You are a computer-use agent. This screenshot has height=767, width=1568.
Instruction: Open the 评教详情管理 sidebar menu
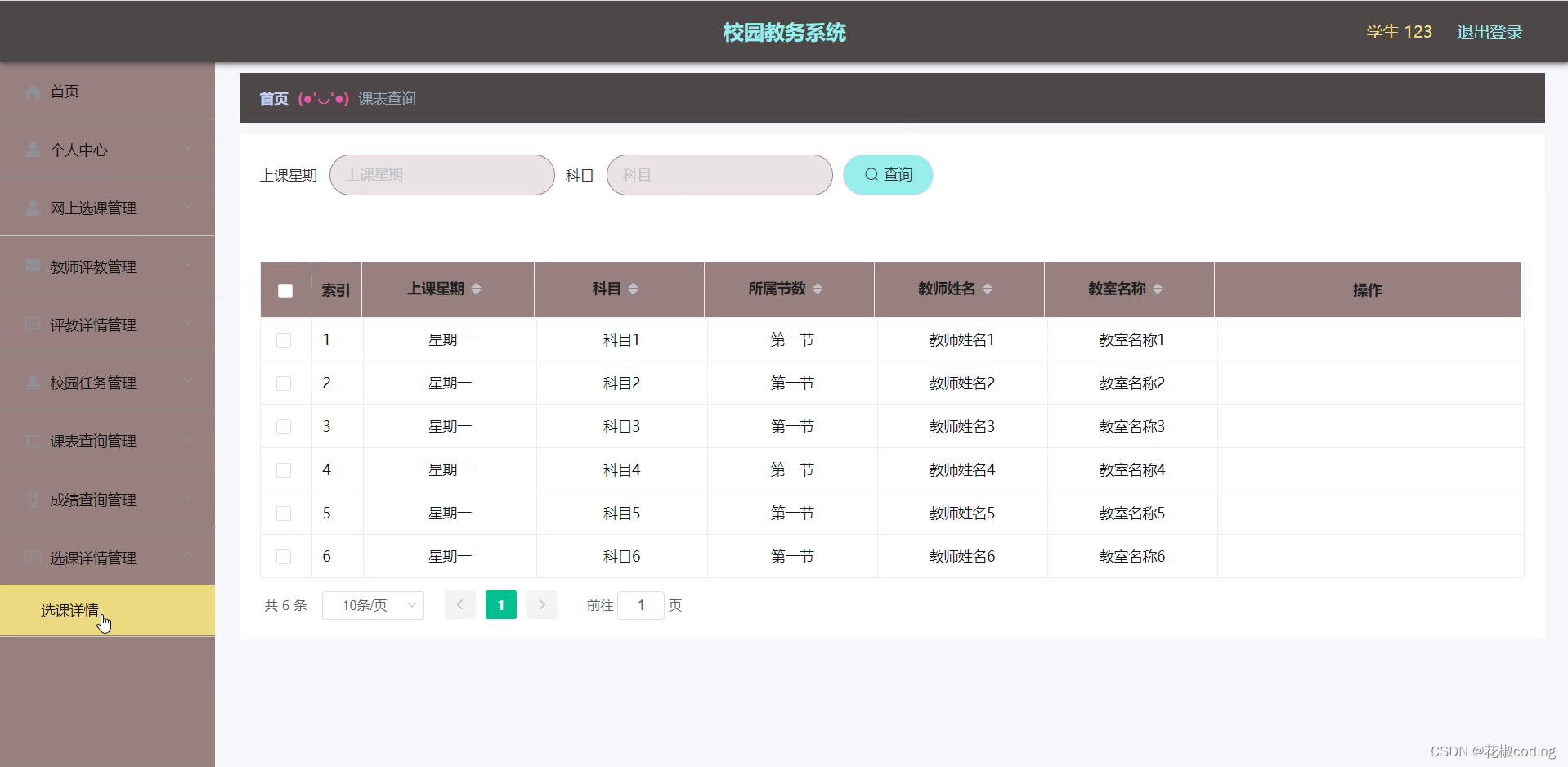32,324
